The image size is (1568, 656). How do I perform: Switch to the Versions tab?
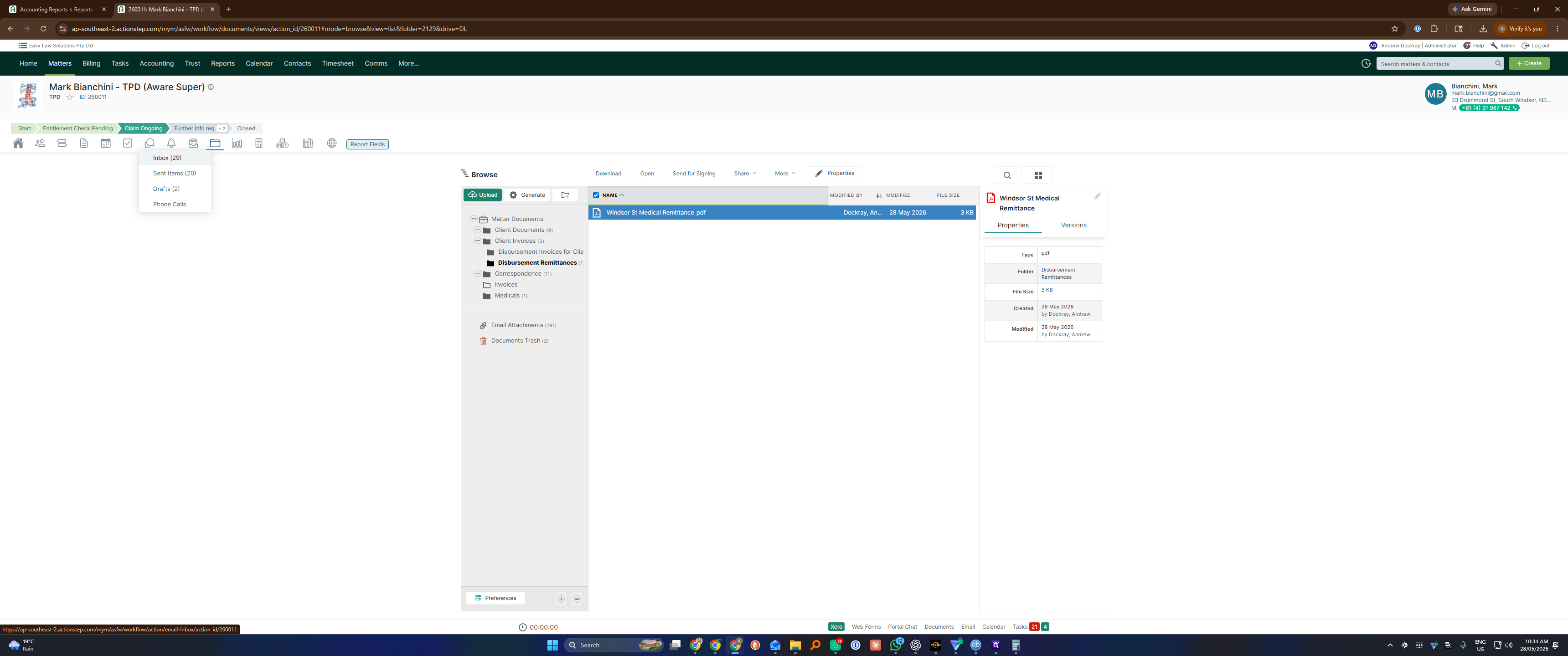coord(1073,225)
